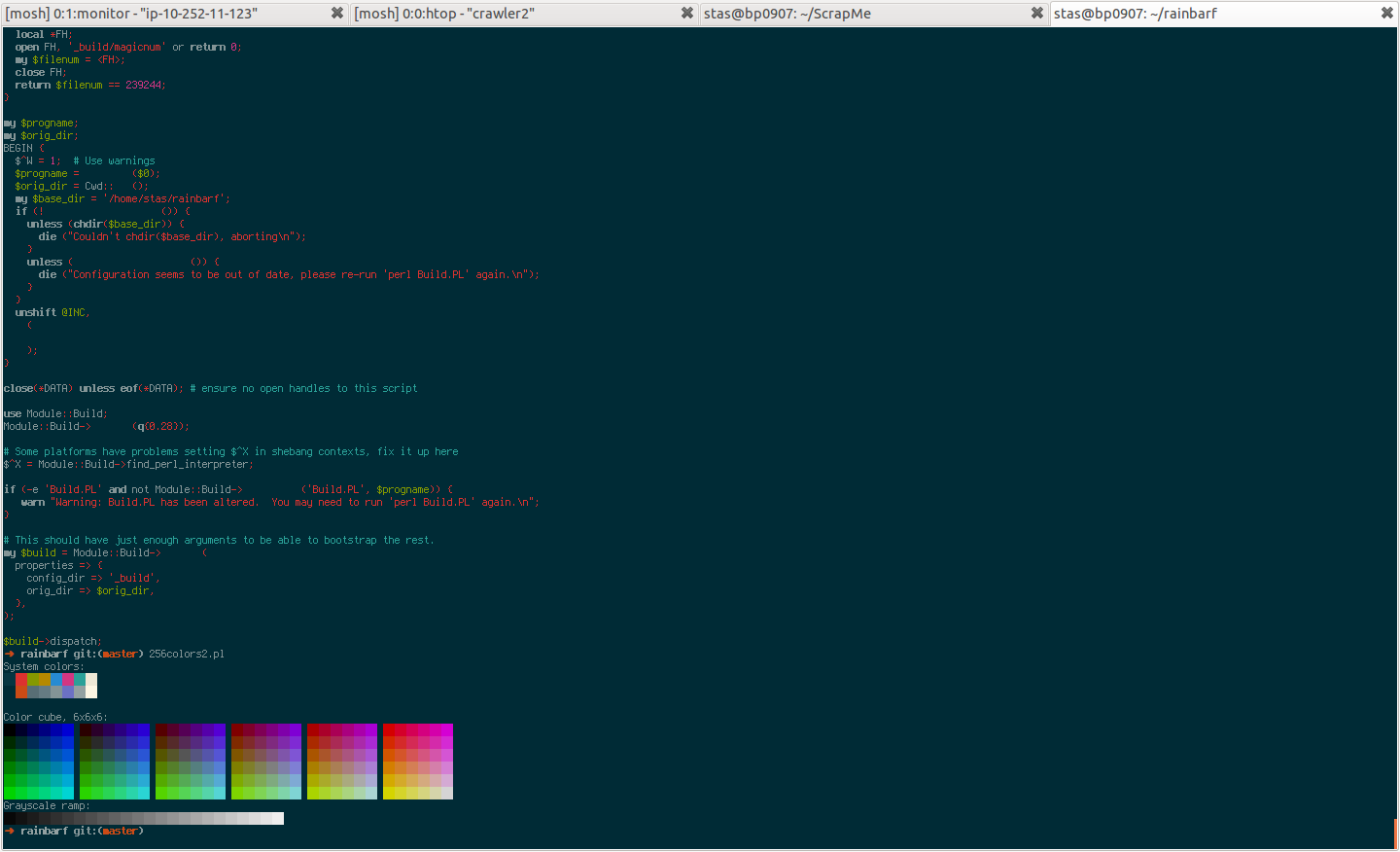Screen dimensions: 1400x852
Task: Click the System colors swatch block
Action: (x=51, y=686)
